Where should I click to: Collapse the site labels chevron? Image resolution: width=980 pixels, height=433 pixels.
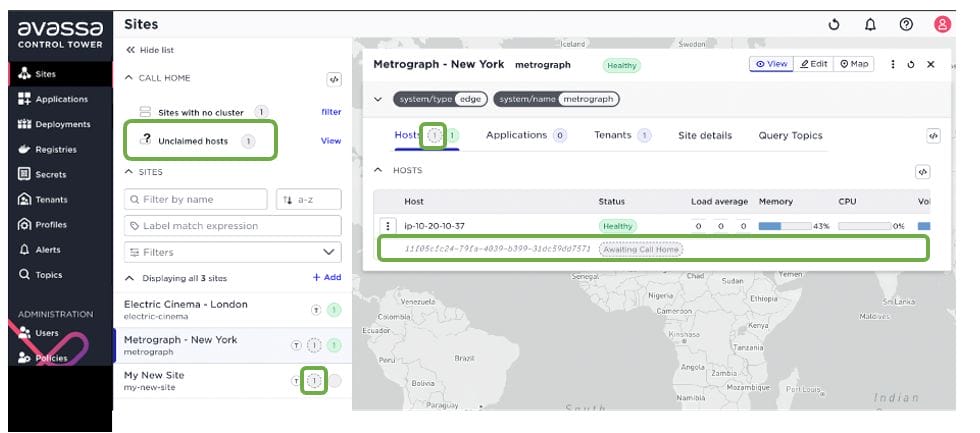(378, 99)
